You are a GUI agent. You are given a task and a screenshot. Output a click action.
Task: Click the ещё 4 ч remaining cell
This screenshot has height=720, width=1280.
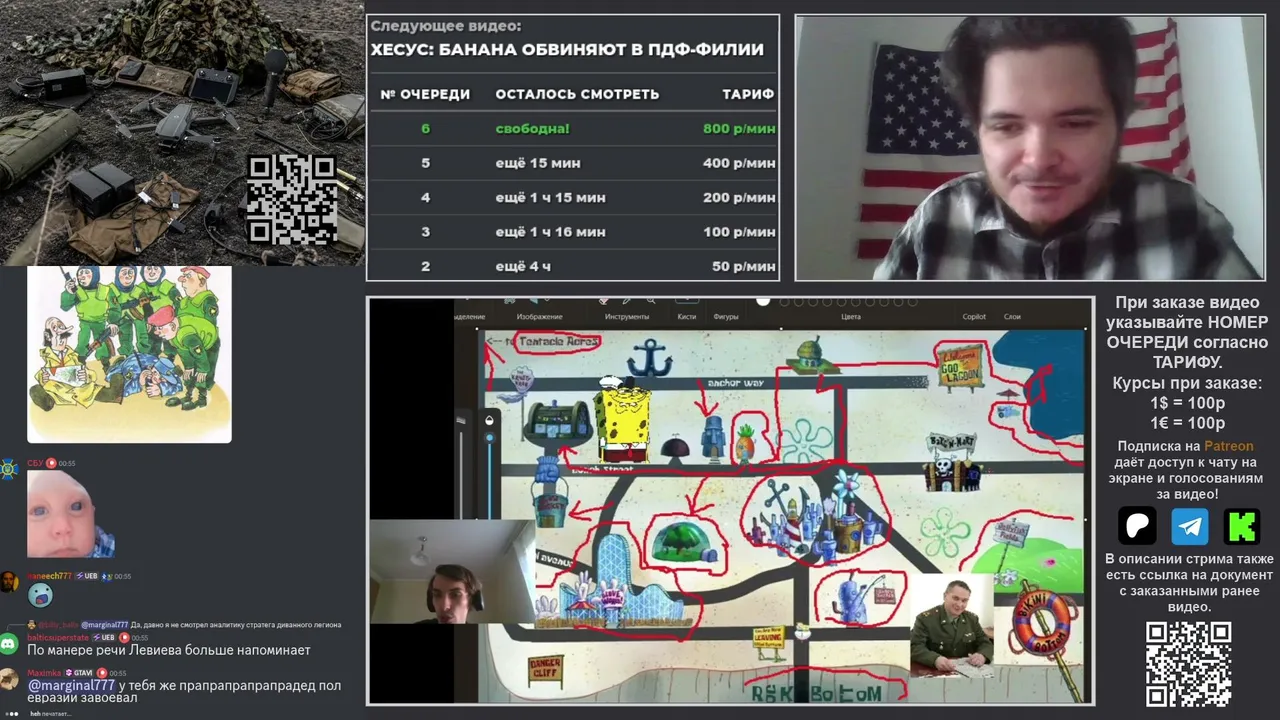523,267
